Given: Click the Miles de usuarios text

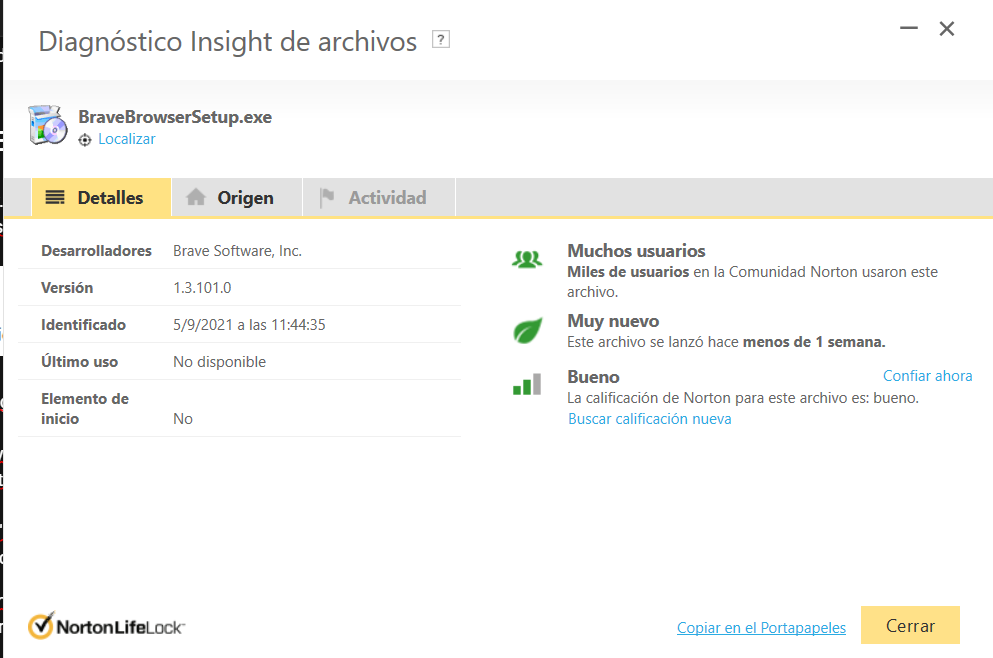Looking at the screenshot, I should point(628,272).
